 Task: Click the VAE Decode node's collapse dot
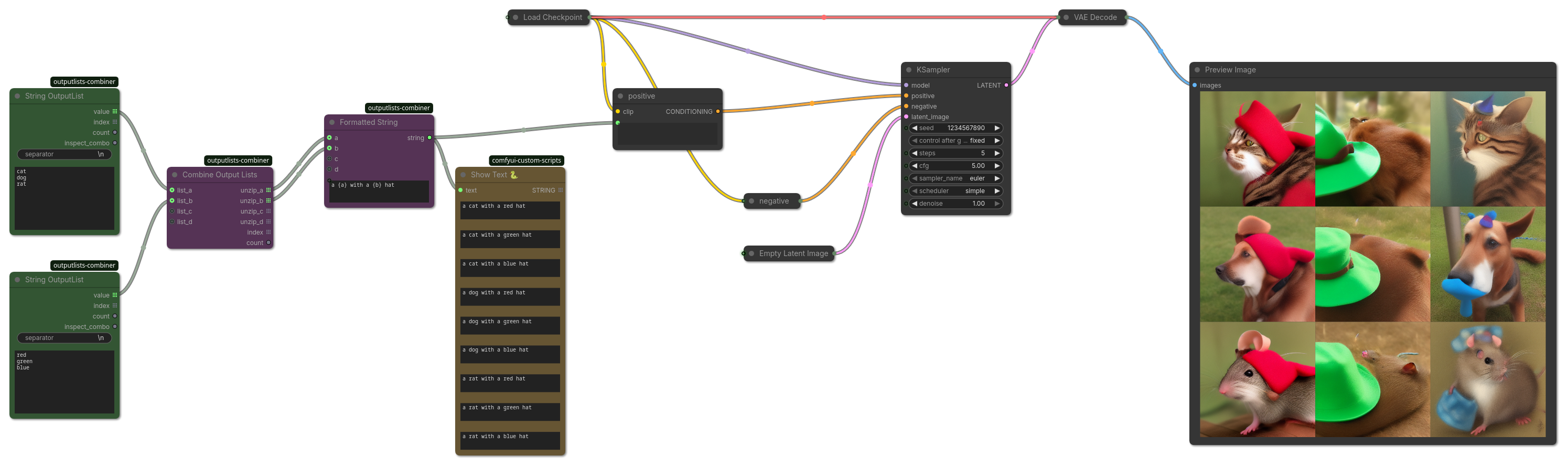[1067, 17]
